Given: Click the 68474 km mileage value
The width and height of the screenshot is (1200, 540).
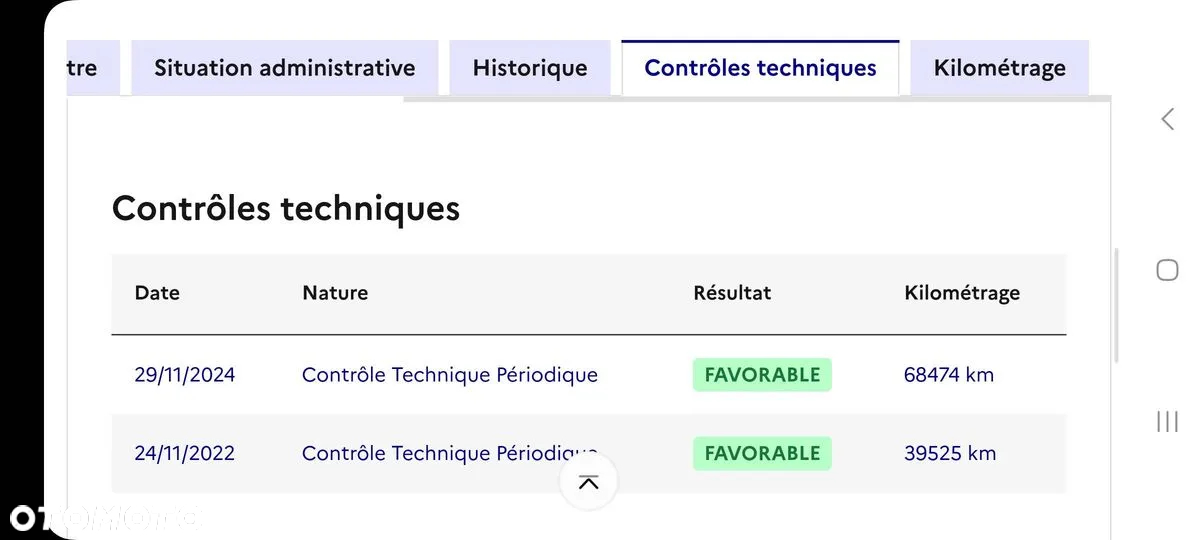Looking at the screenshot, I should pyautogui.click(x=949, y=375).
